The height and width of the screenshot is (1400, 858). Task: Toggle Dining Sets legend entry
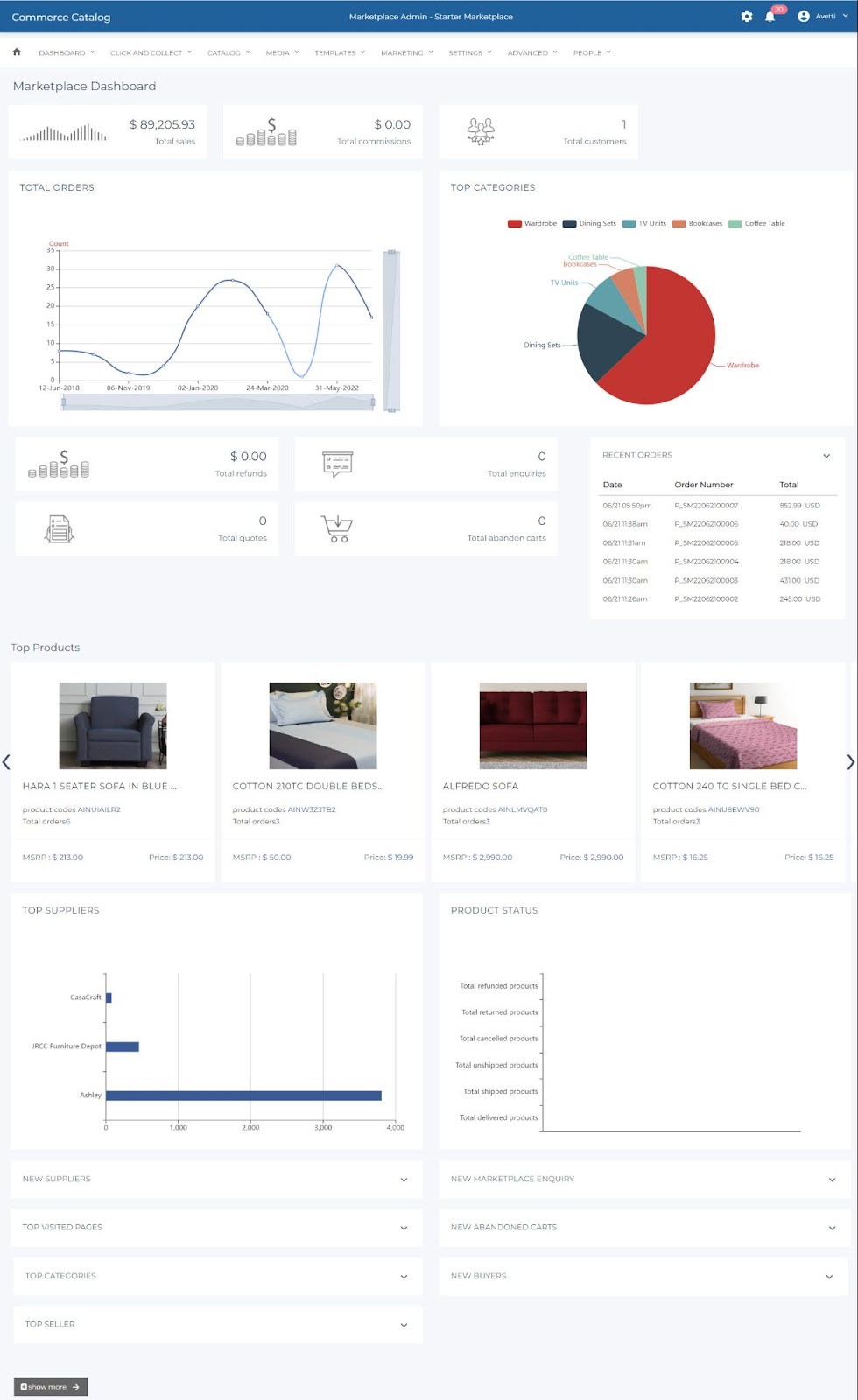click(x=589, y=223)
